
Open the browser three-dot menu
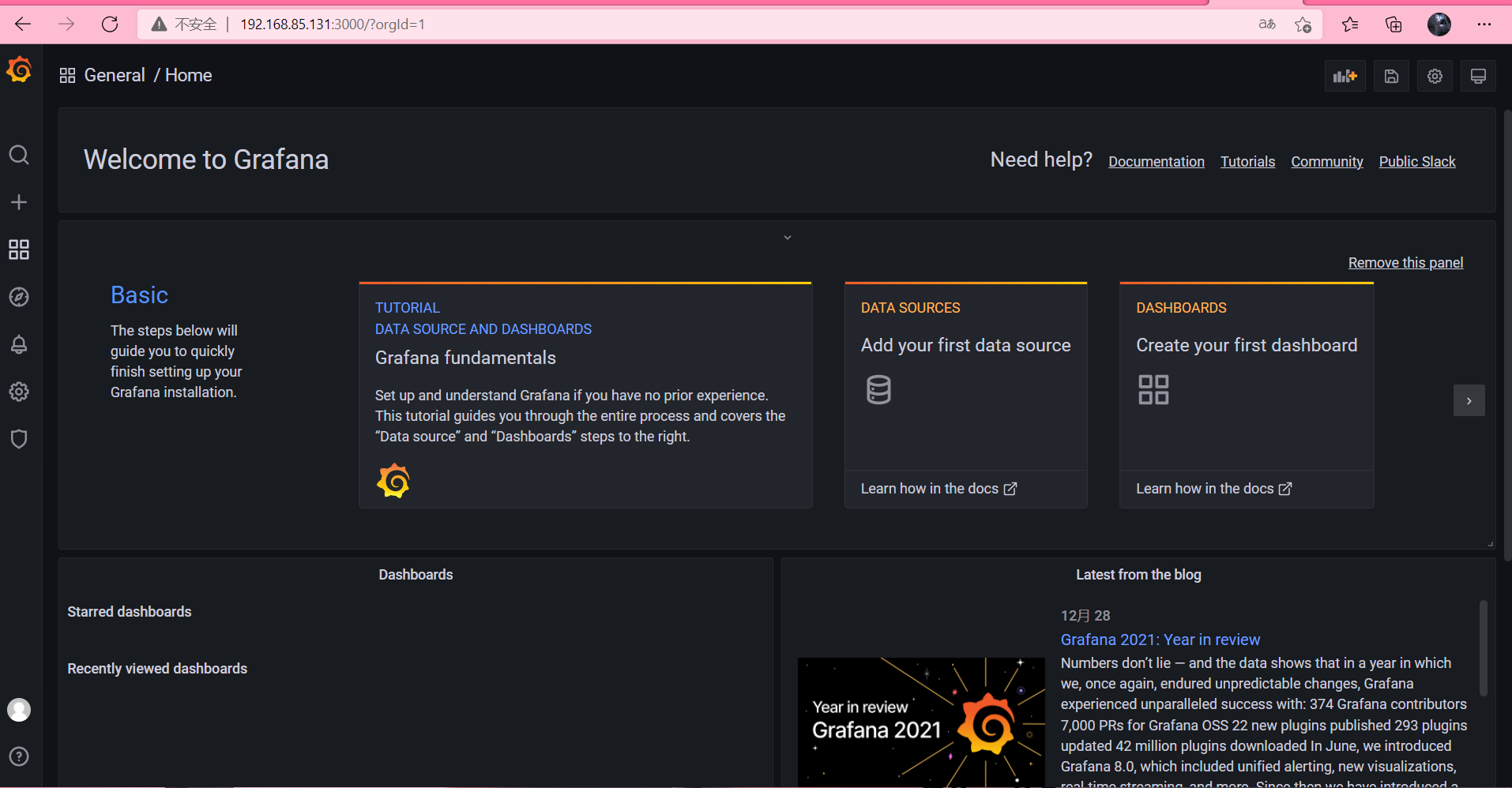coord(1484,24)
